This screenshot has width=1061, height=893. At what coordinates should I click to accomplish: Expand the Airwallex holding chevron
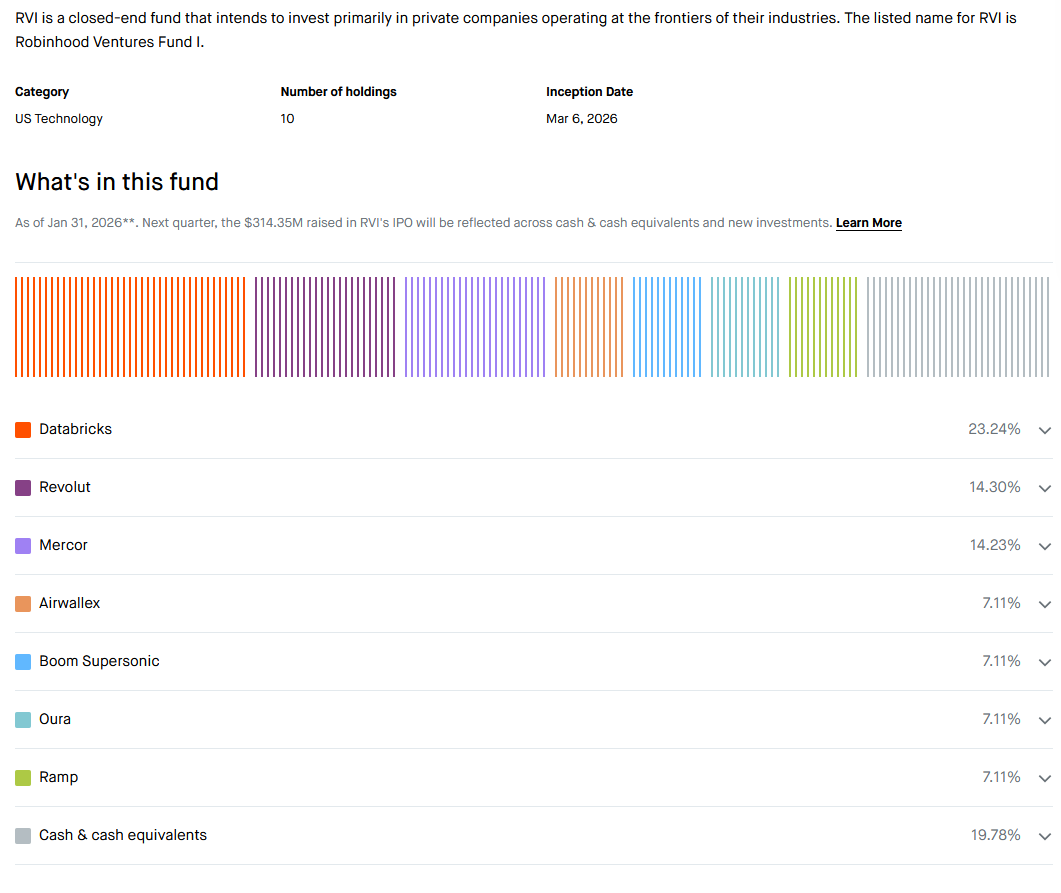(x=1045, y=605)
